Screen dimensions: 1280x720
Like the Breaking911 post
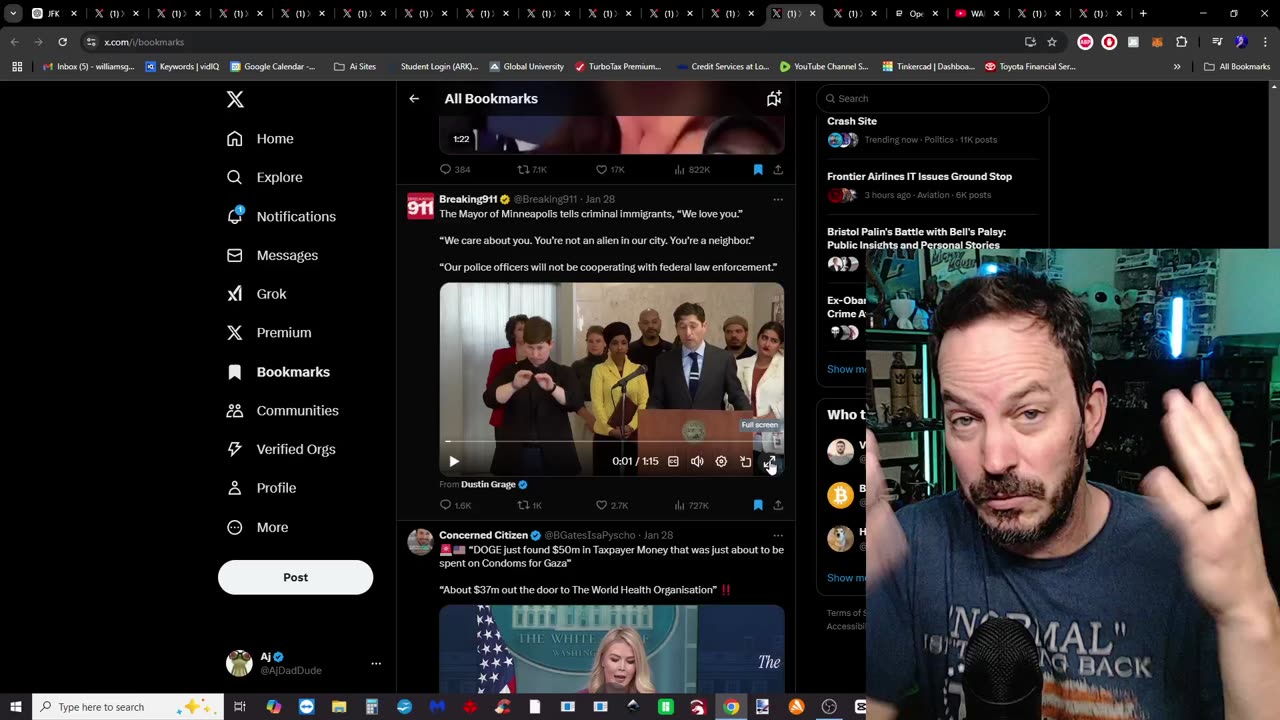[611, 505]
